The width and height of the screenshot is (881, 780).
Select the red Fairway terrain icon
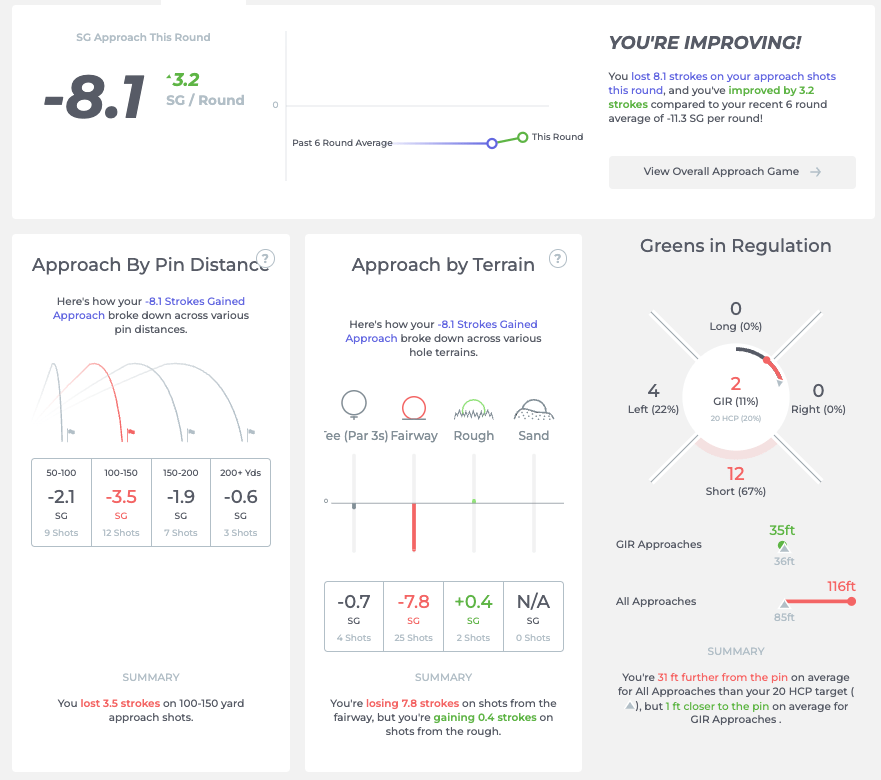(414, 408)
